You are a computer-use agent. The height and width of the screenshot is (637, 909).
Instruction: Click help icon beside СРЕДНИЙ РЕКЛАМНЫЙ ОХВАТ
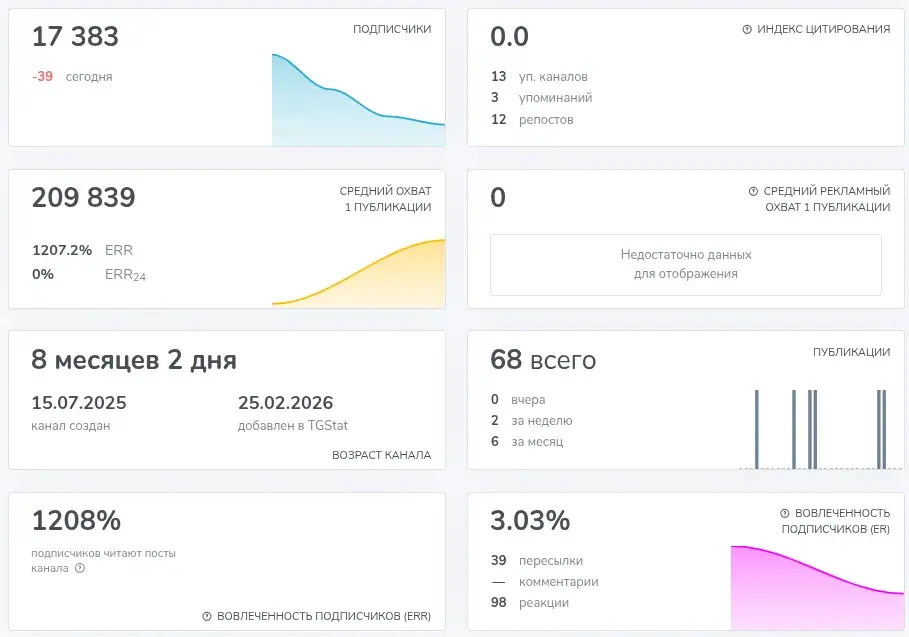pyautogui.click(x=753, y=191)
